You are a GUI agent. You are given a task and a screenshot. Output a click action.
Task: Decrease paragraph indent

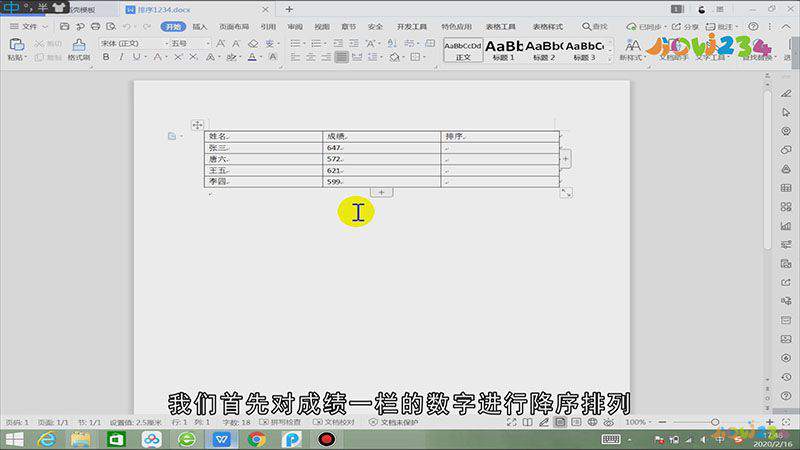click(x=338, y=43)
